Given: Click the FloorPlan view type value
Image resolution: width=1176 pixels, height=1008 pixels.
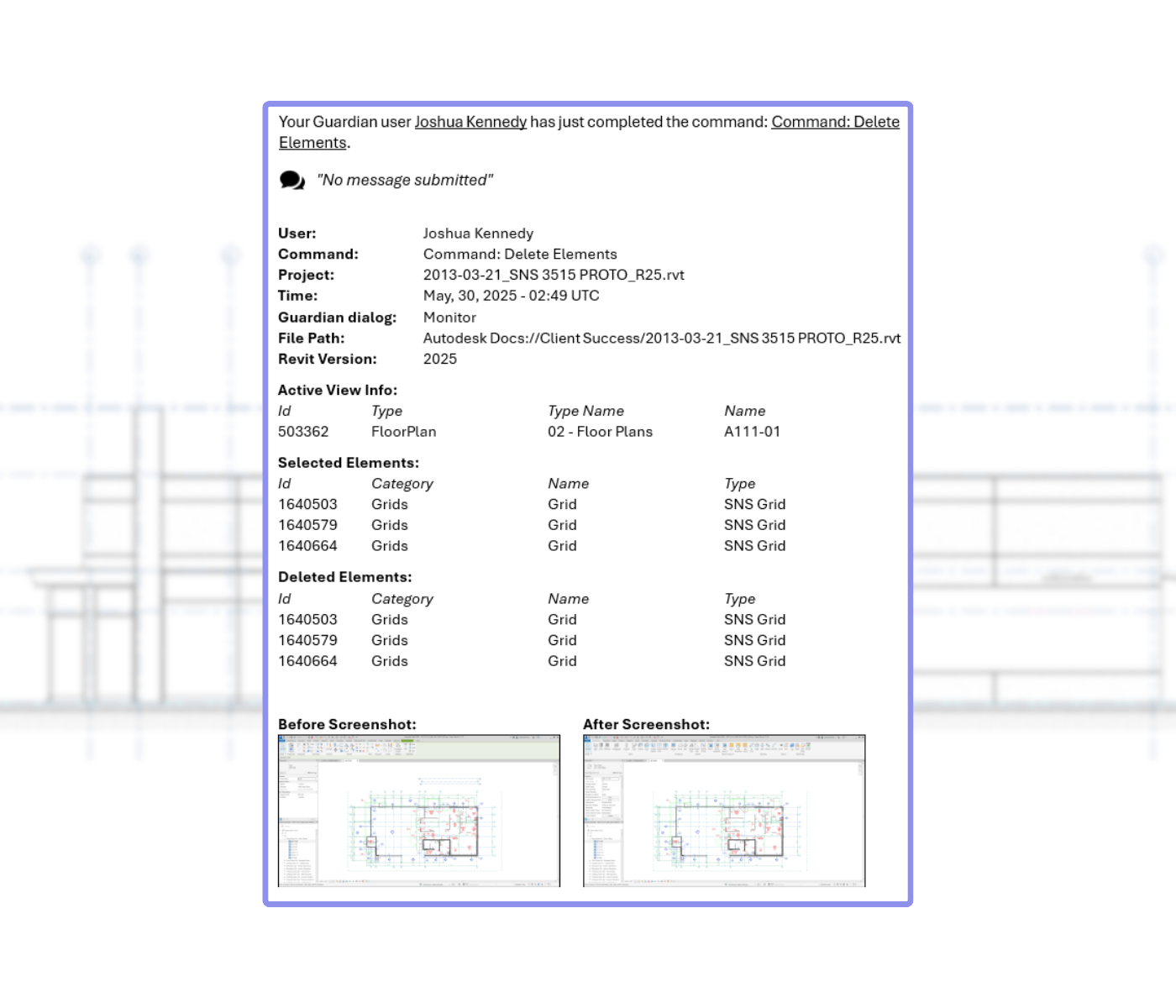Looking at the screenshot, I should tap(403, 432).
